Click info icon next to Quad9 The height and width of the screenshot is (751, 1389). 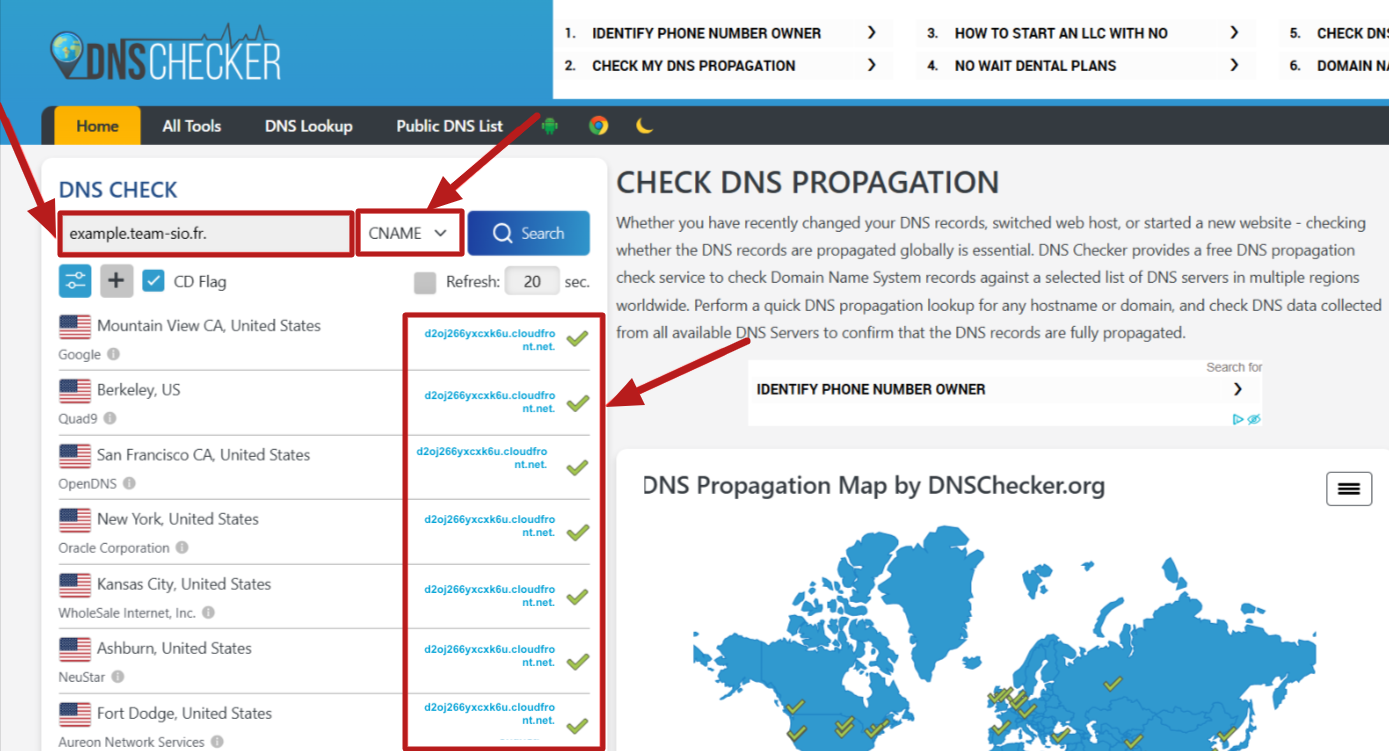click(x=109, y=419)
